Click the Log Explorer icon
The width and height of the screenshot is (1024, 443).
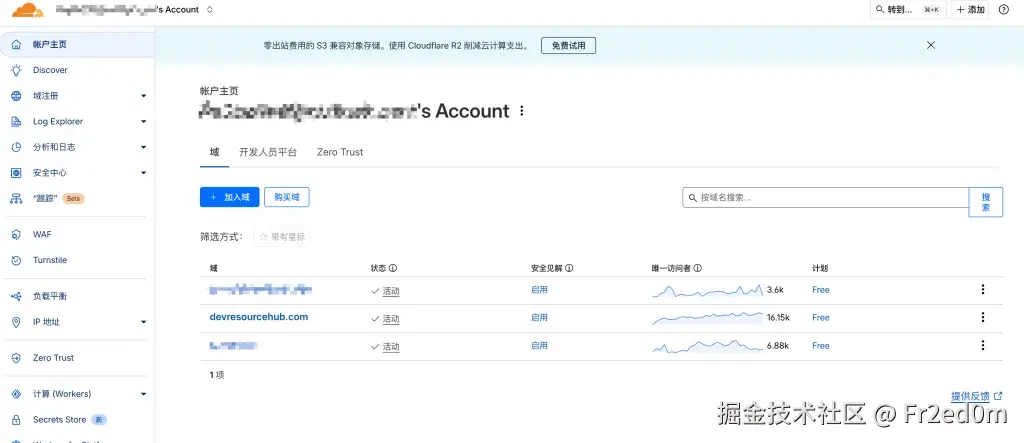point(16,122)
